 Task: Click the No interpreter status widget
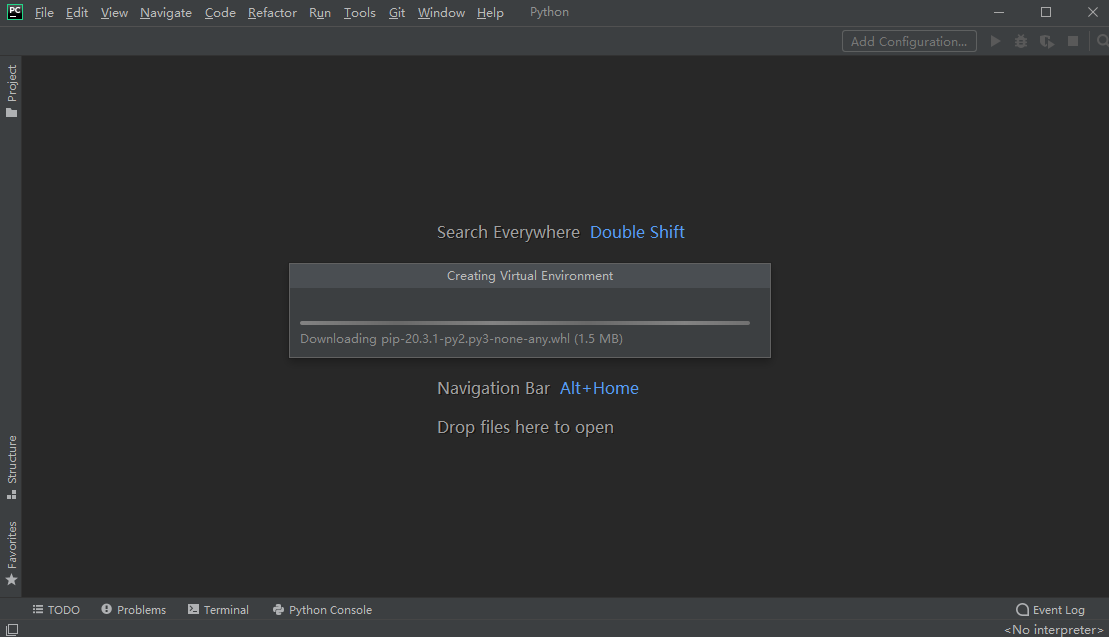point(1054,629)
